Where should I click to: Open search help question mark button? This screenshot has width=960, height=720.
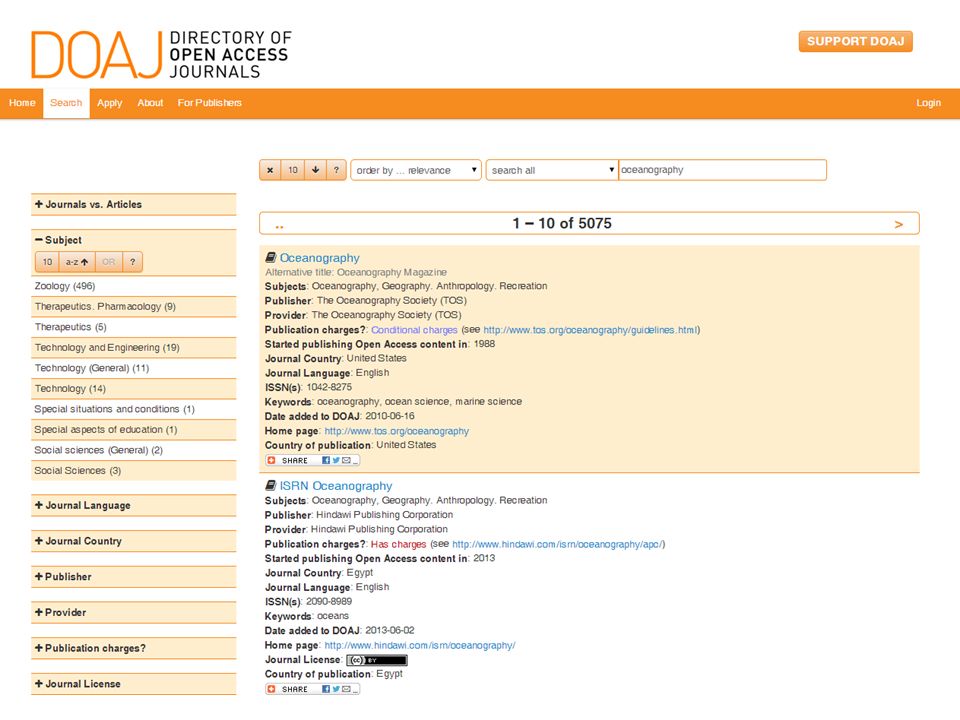[336, 170]
